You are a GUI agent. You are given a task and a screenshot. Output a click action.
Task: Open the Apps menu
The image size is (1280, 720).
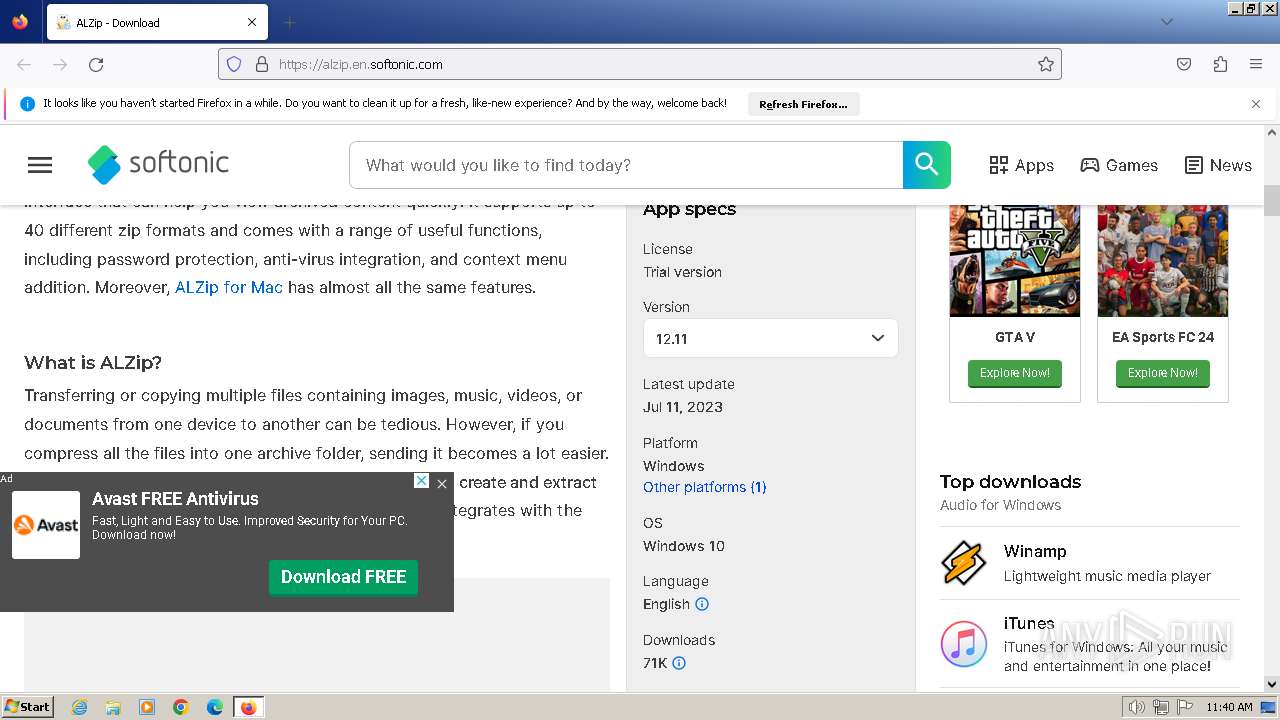1021,165
